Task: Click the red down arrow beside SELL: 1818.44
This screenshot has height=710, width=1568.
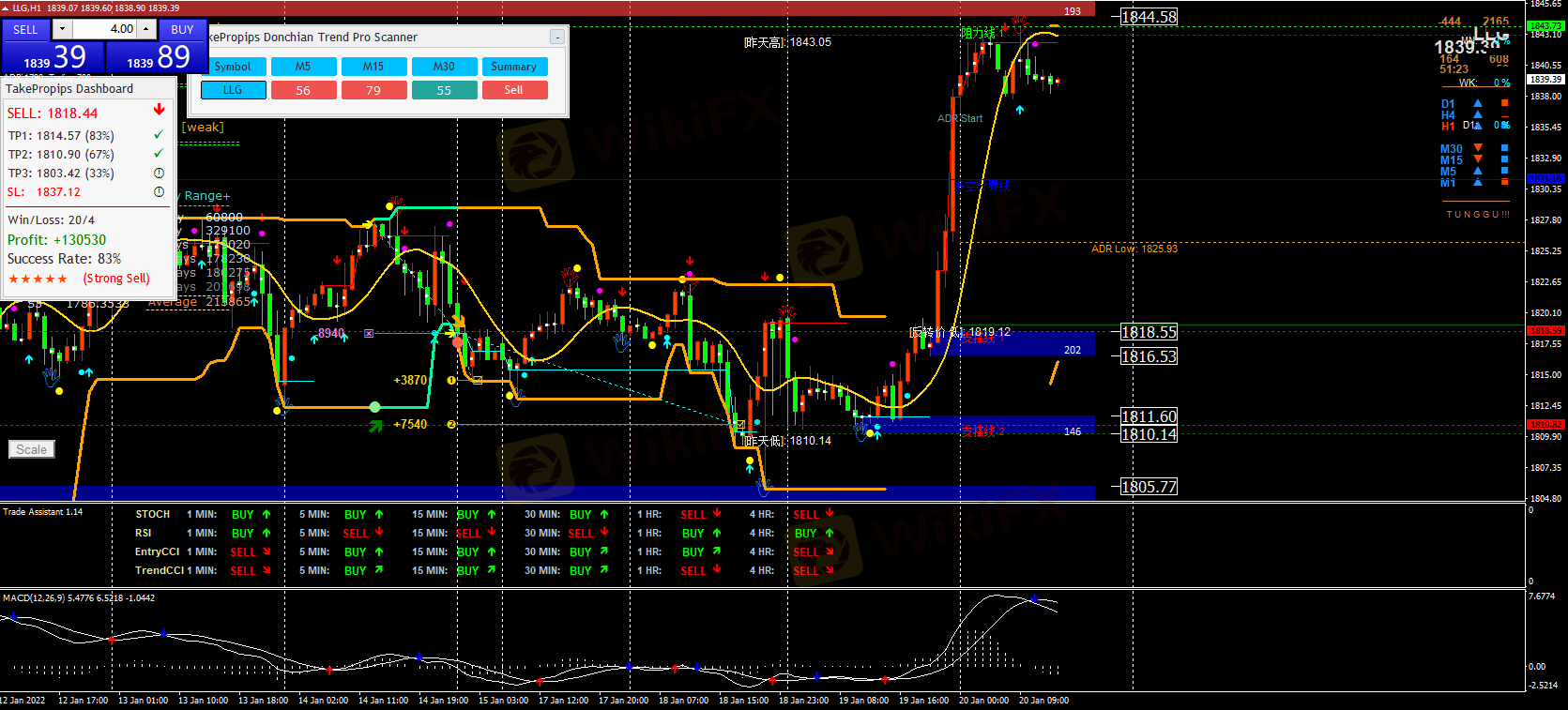Action: point(159,111)
